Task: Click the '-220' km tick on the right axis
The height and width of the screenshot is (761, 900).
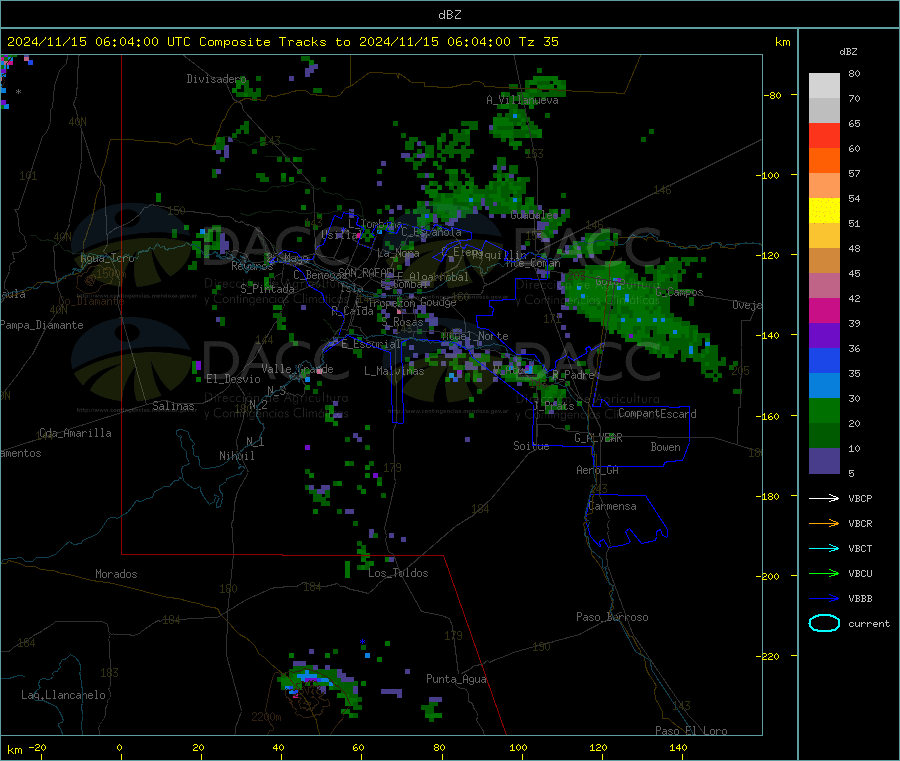Action: coord(768,657)
